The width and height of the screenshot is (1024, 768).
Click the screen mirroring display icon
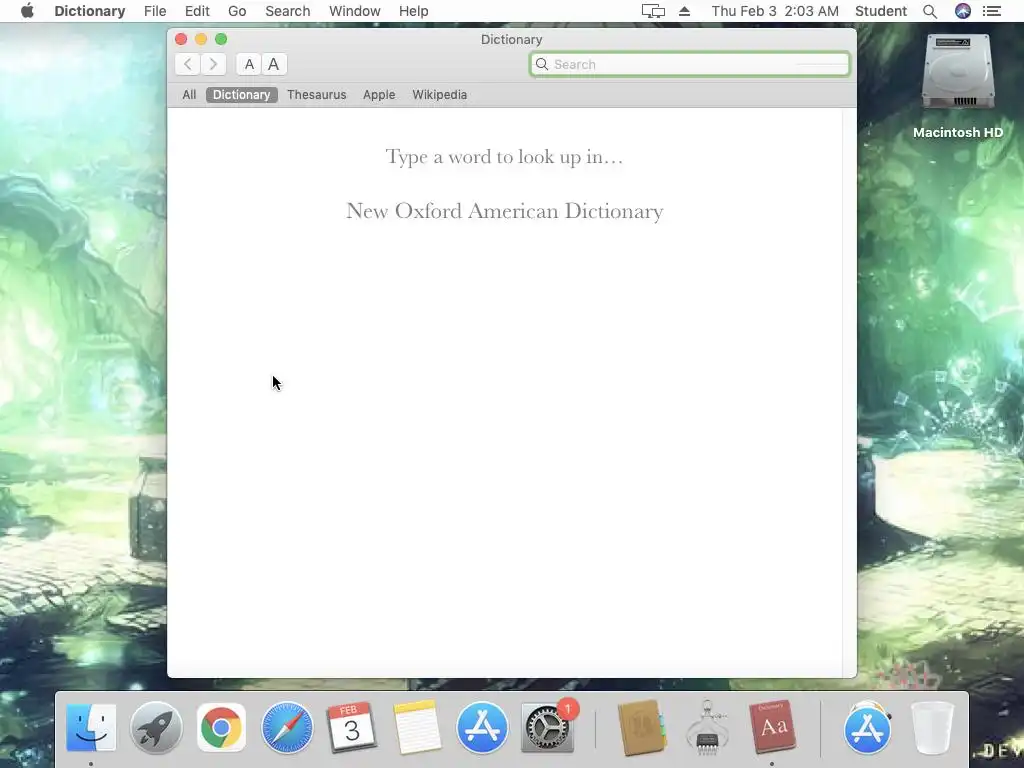[653, 11]
